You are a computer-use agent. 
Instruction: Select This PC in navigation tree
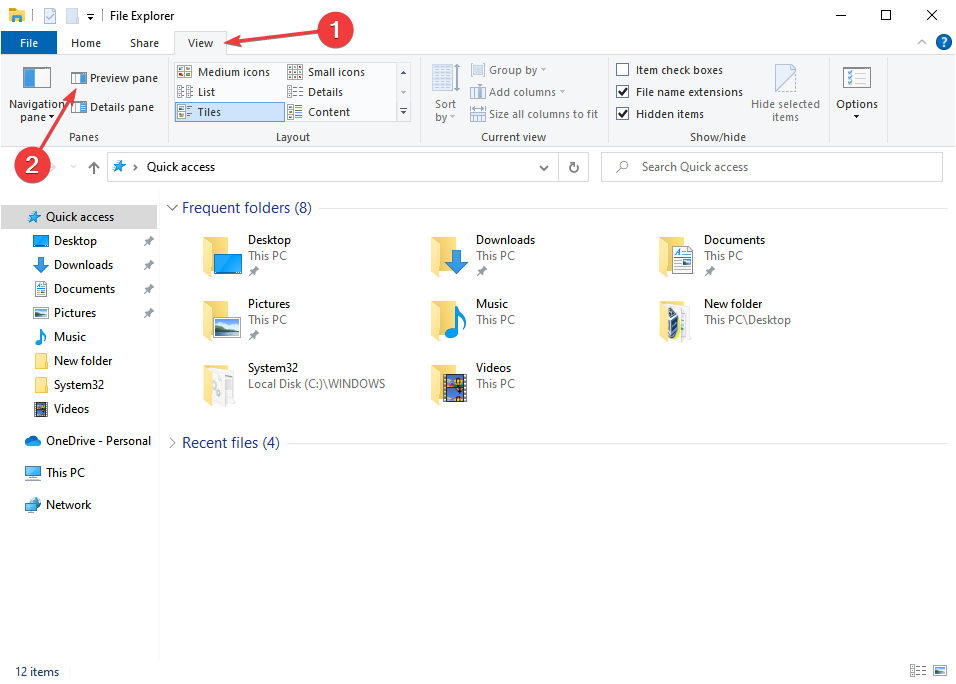(x=65, y=473)
